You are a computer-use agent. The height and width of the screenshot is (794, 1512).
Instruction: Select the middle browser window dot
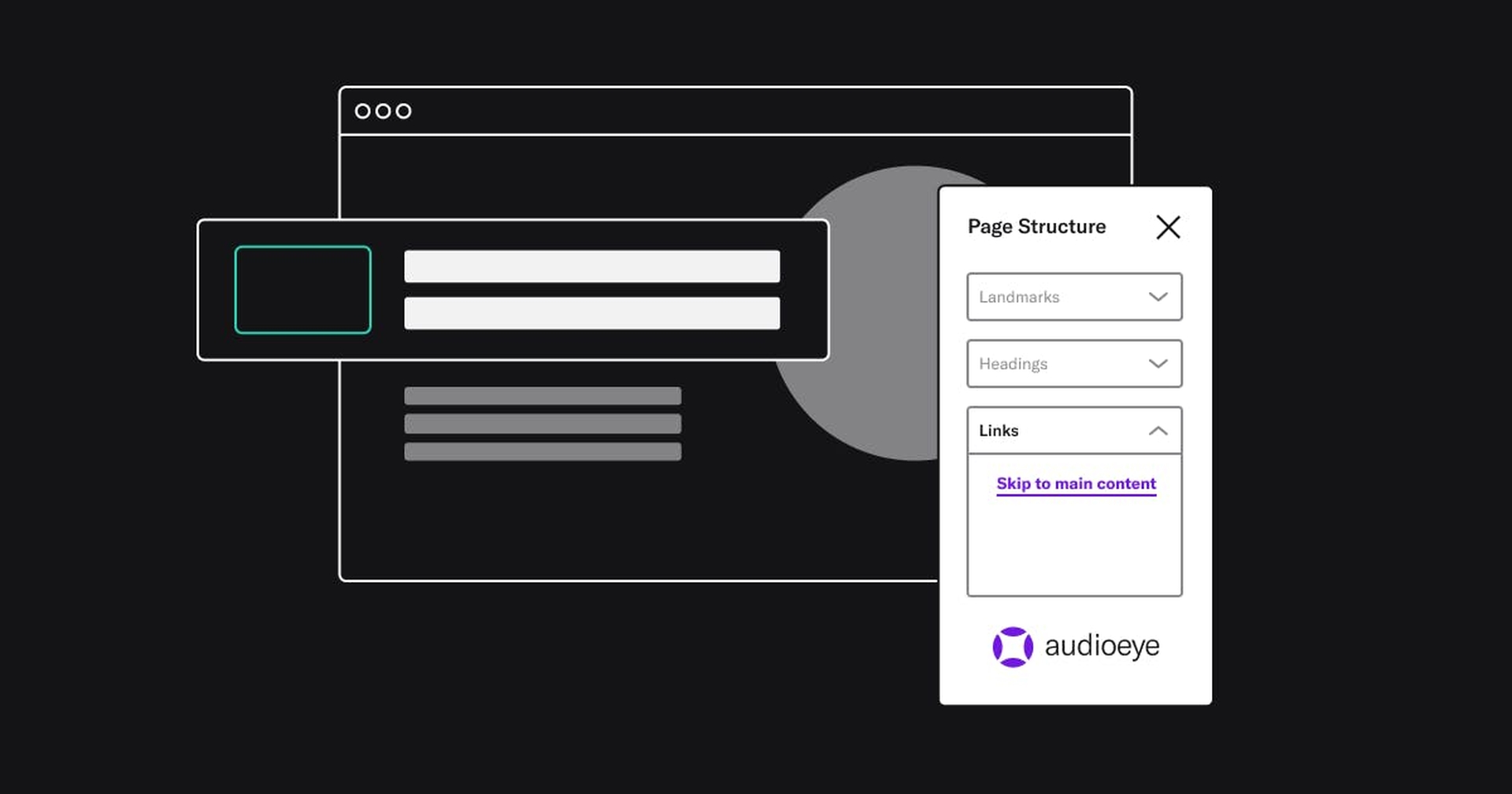(x=384, y=111)
